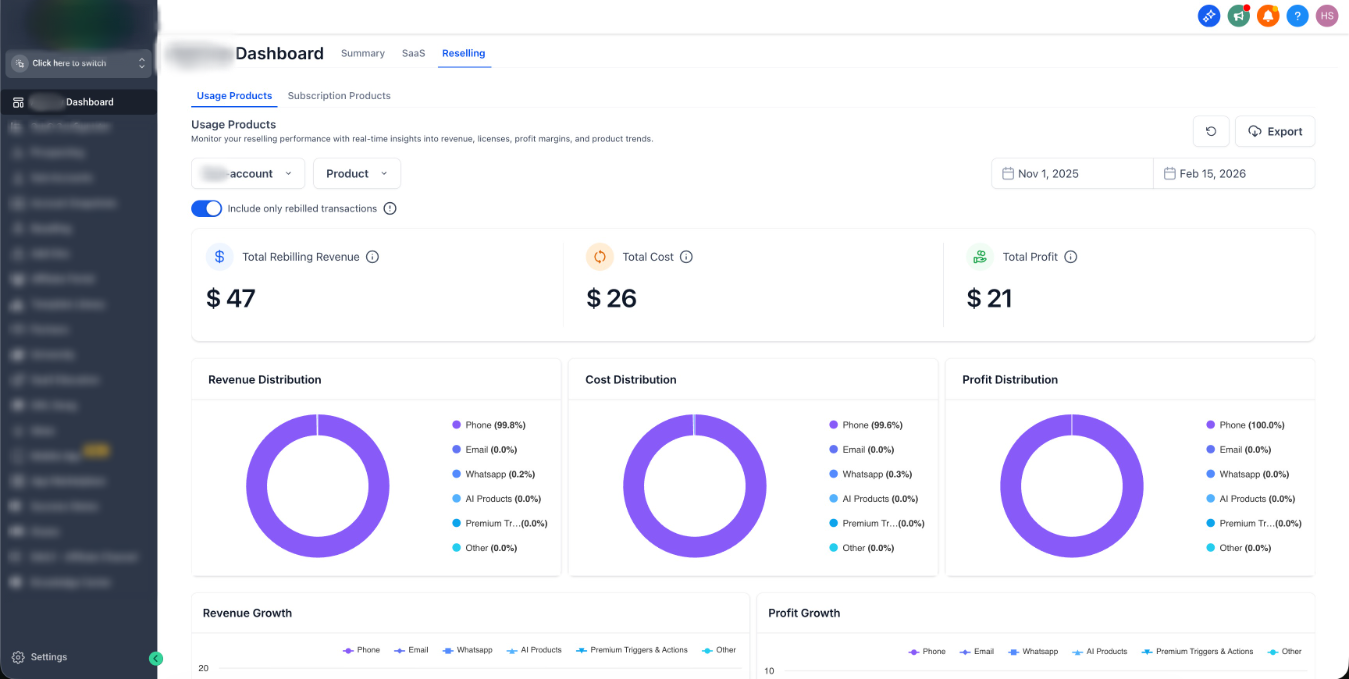Screen dimensions: 1349x679
Task: Click the Nov 1, 2025 start date field
Action: point(1072,174)
